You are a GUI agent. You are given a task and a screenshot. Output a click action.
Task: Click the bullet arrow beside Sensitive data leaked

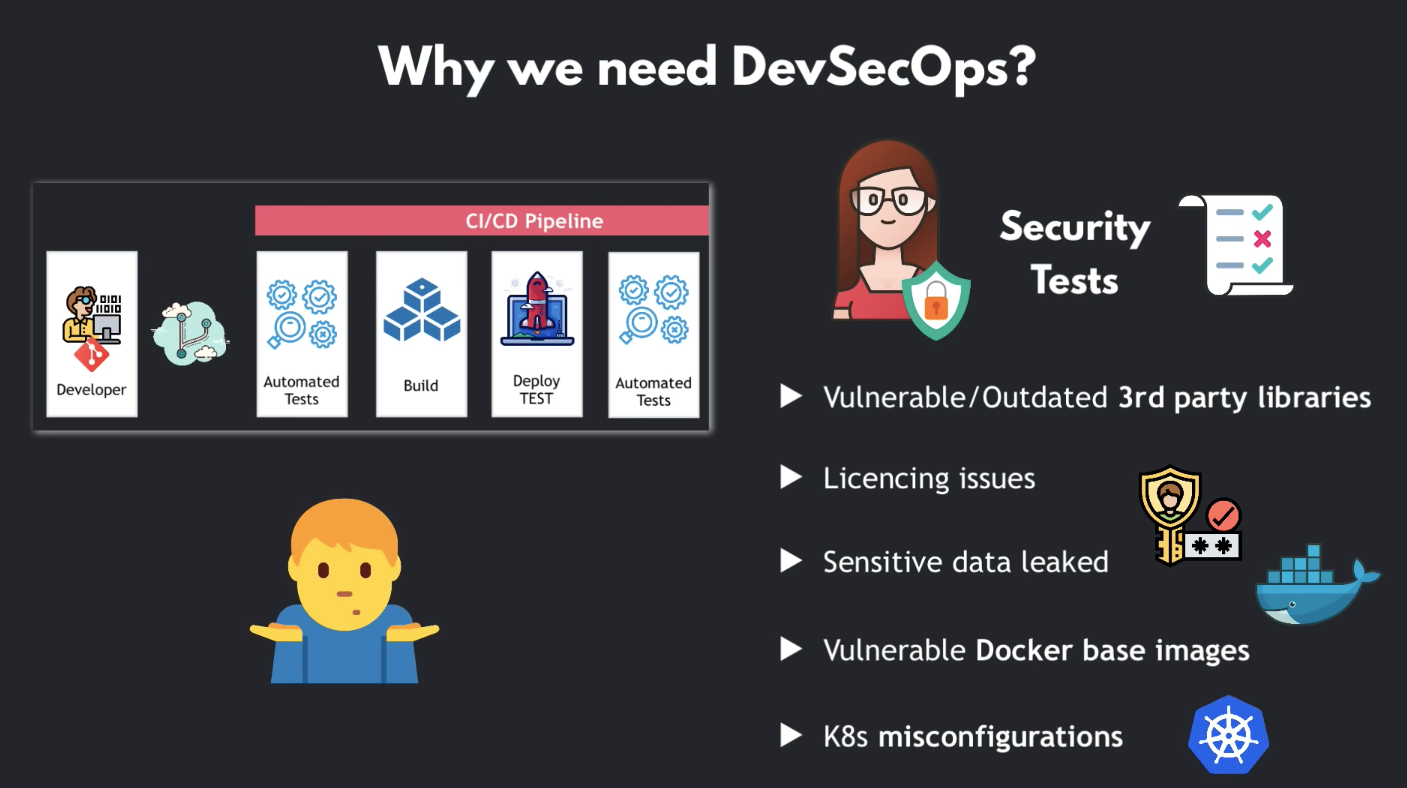pos(791,561)
